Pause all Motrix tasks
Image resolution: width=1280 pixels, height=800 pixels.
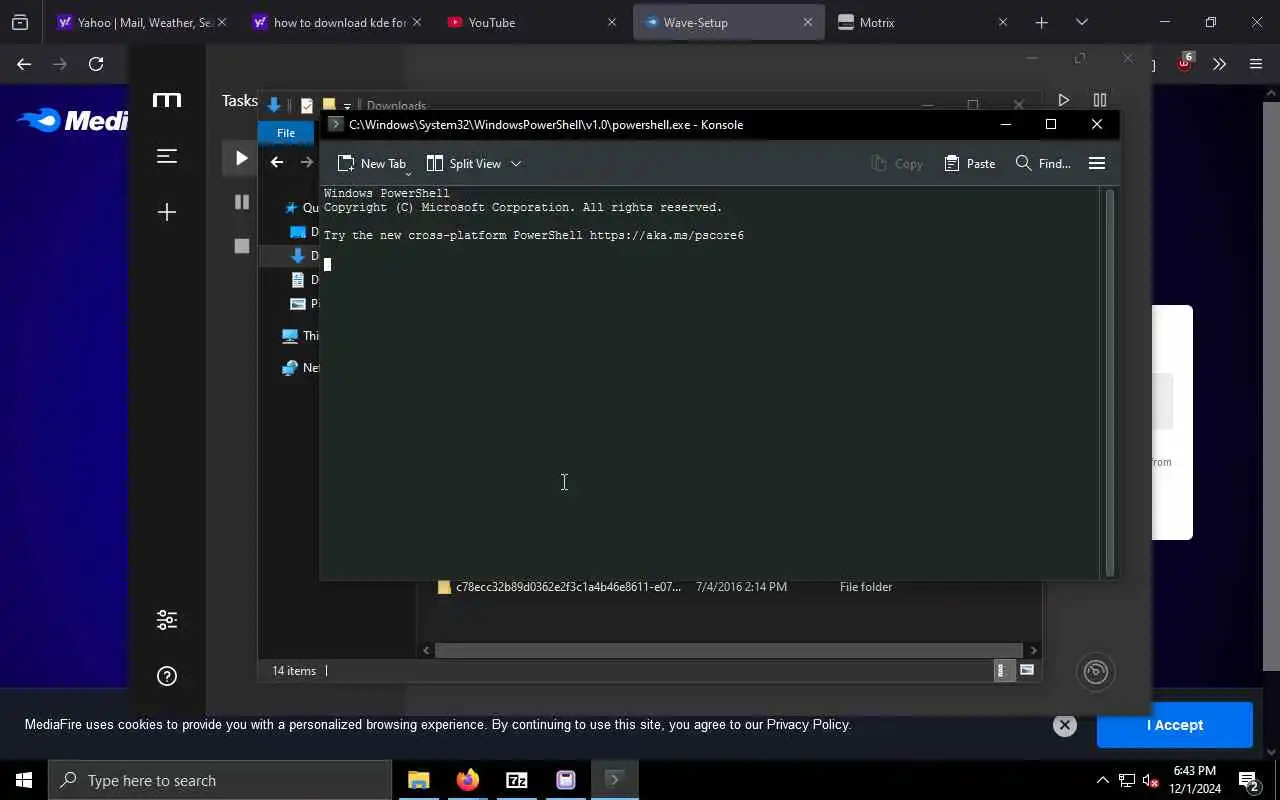point(1100,100)
